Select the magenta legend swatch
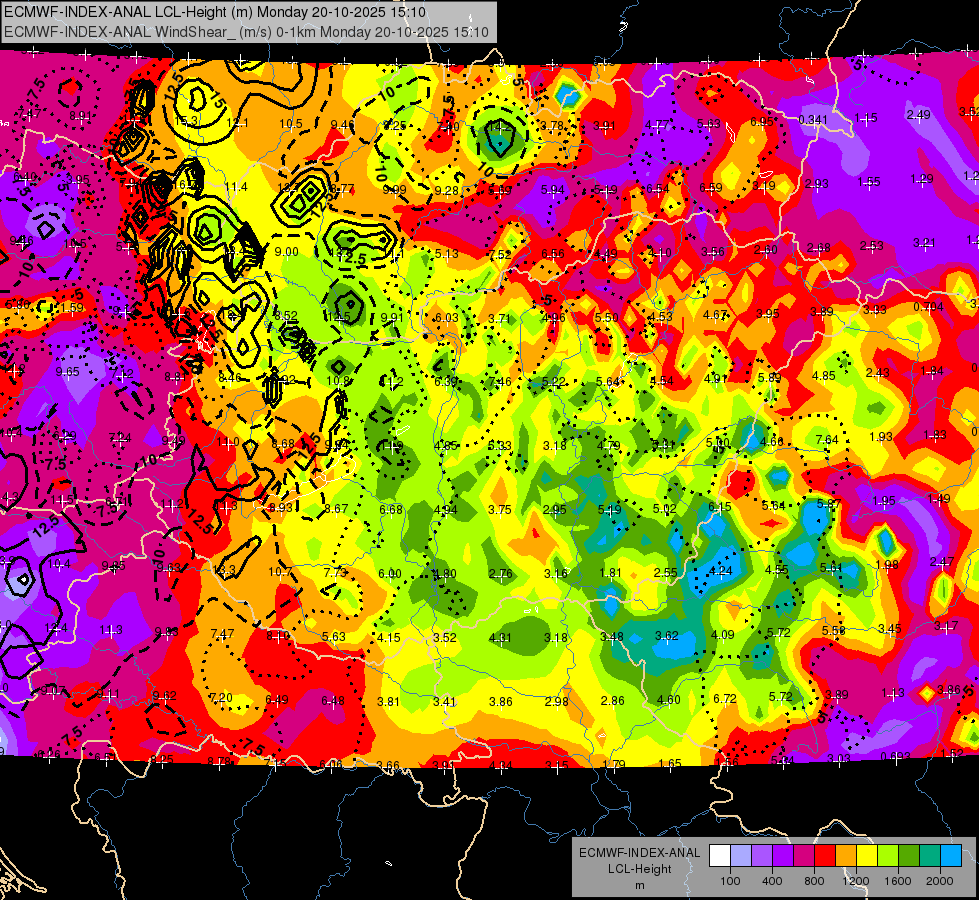This screenshot has height=900, width=979. [804, 856]
